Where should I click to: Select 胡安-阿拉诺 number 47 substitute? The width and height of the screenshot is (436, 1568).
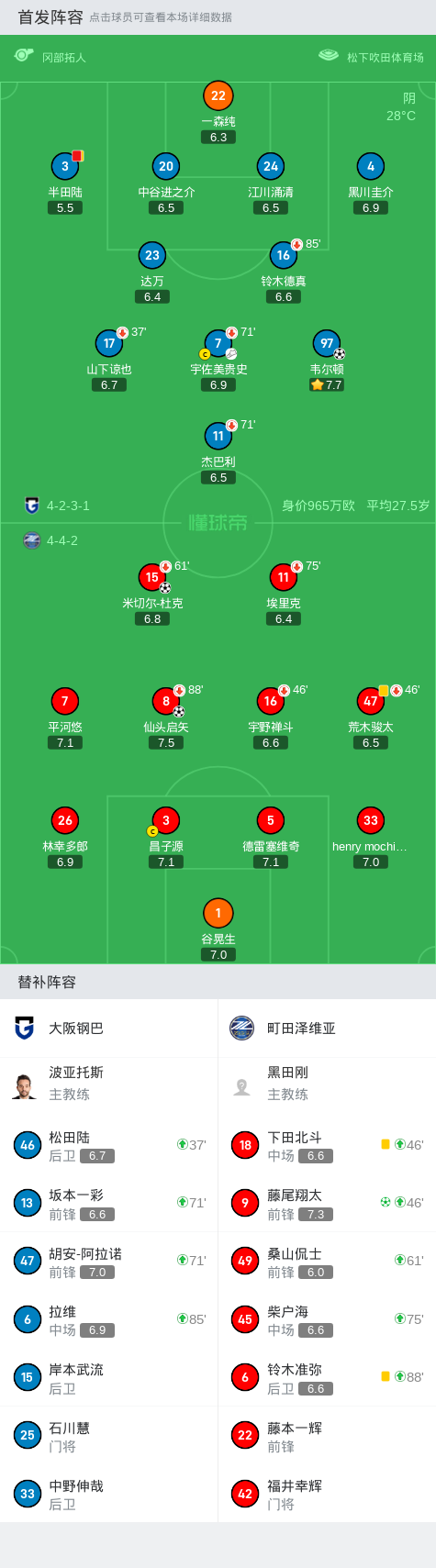tap(108, 1261)
